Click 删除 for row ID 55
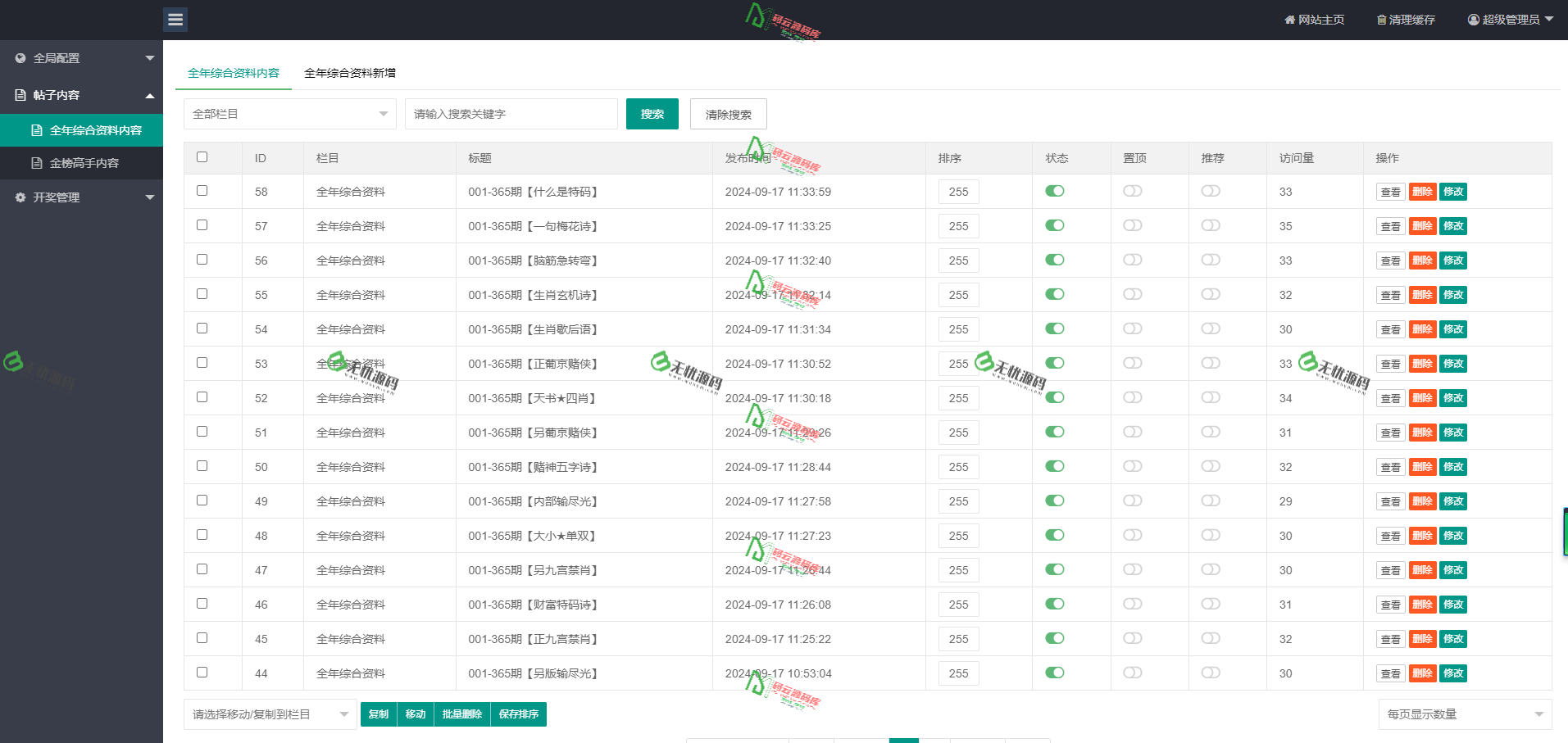1568x743 pixels. [x=1422, y=295]
